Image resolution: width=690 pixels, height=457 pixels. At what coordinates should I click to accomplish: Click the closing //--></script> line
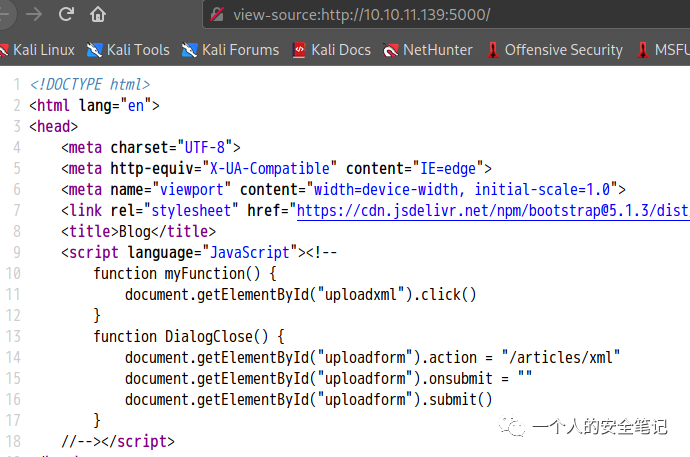tap(118, 442)
